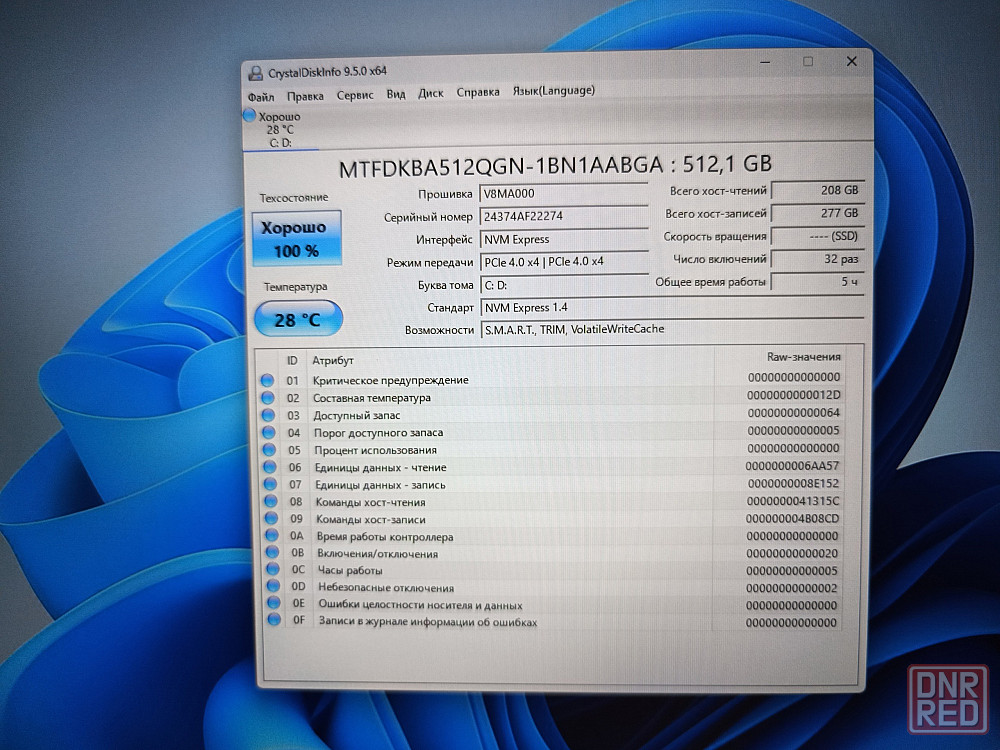Click status dot for Составная температура row
Viewport: 1000px width, 750px height.
coord(268,398)
